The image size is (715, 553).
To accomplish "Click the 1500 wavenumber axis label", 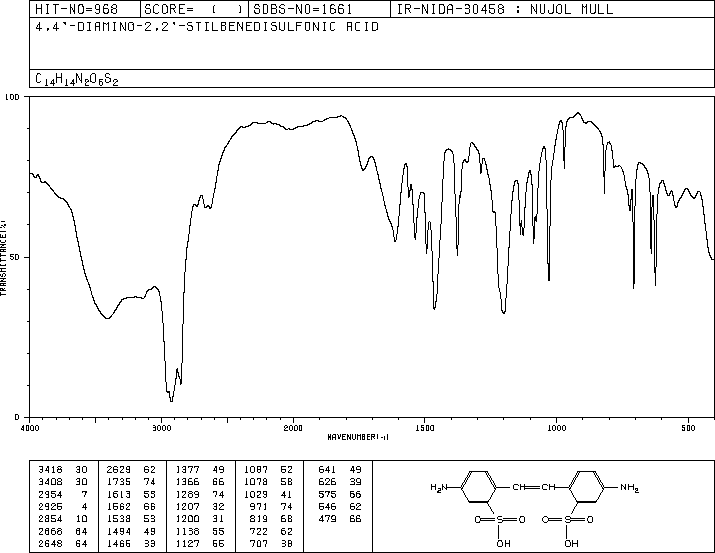I will [425, 428].
